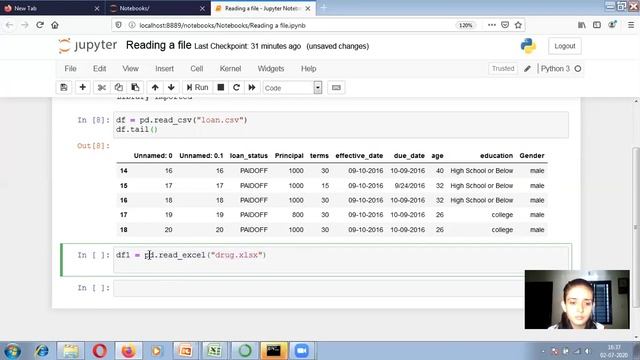The image size is (640, 360).
Task: Go back in browser history
Action: [x=9, y=25]
